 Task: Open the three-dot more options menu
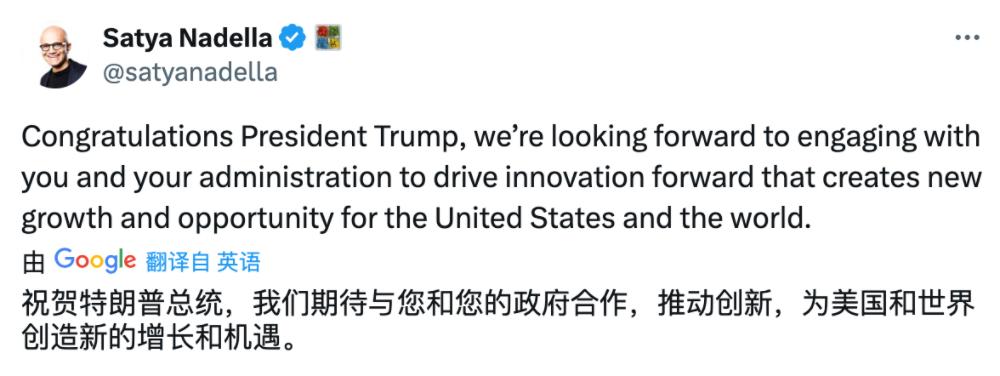coord(967,38)
